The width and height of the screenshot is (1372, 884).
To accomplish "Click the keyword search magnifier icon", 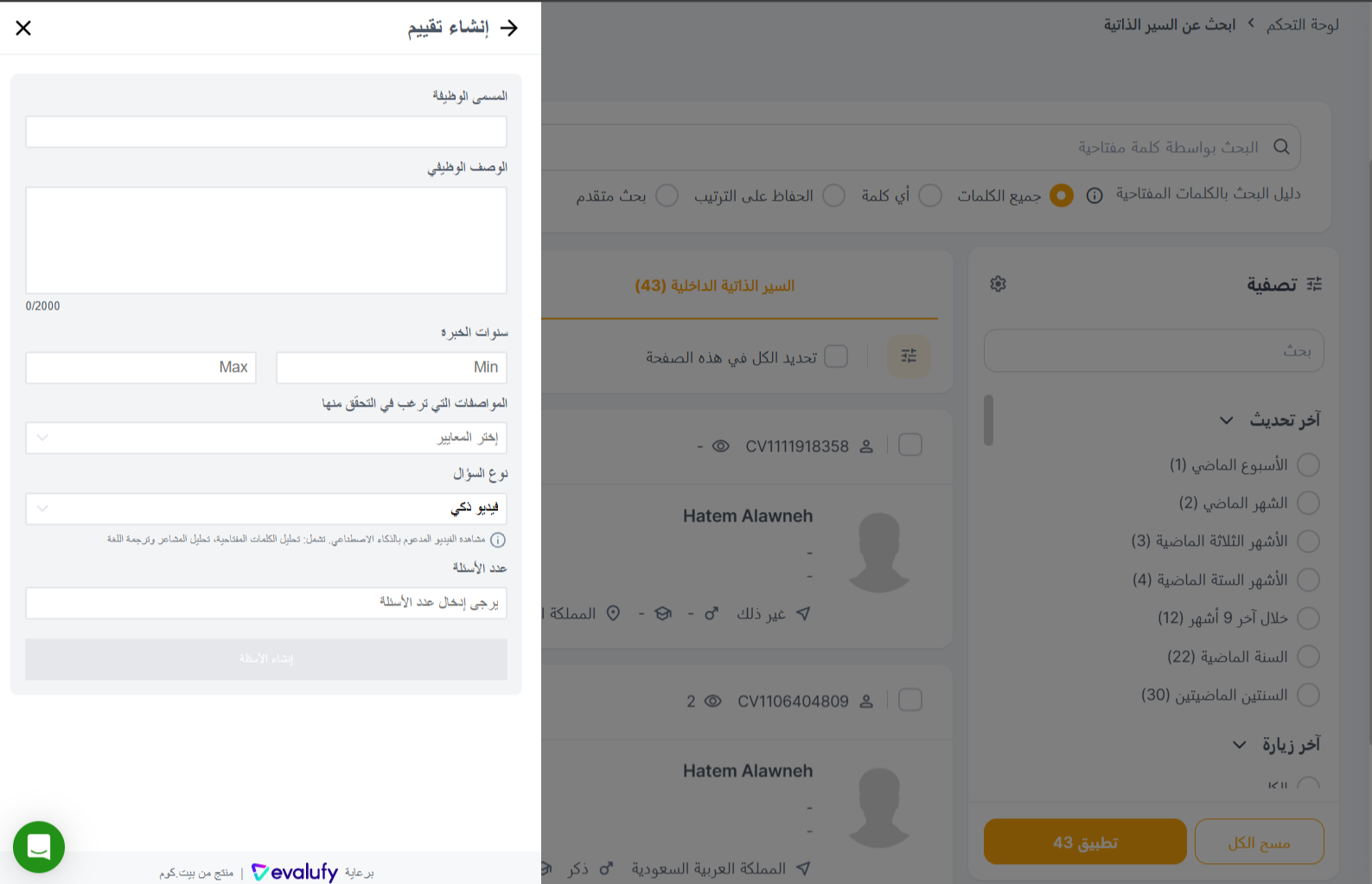I will [1281, 147].
